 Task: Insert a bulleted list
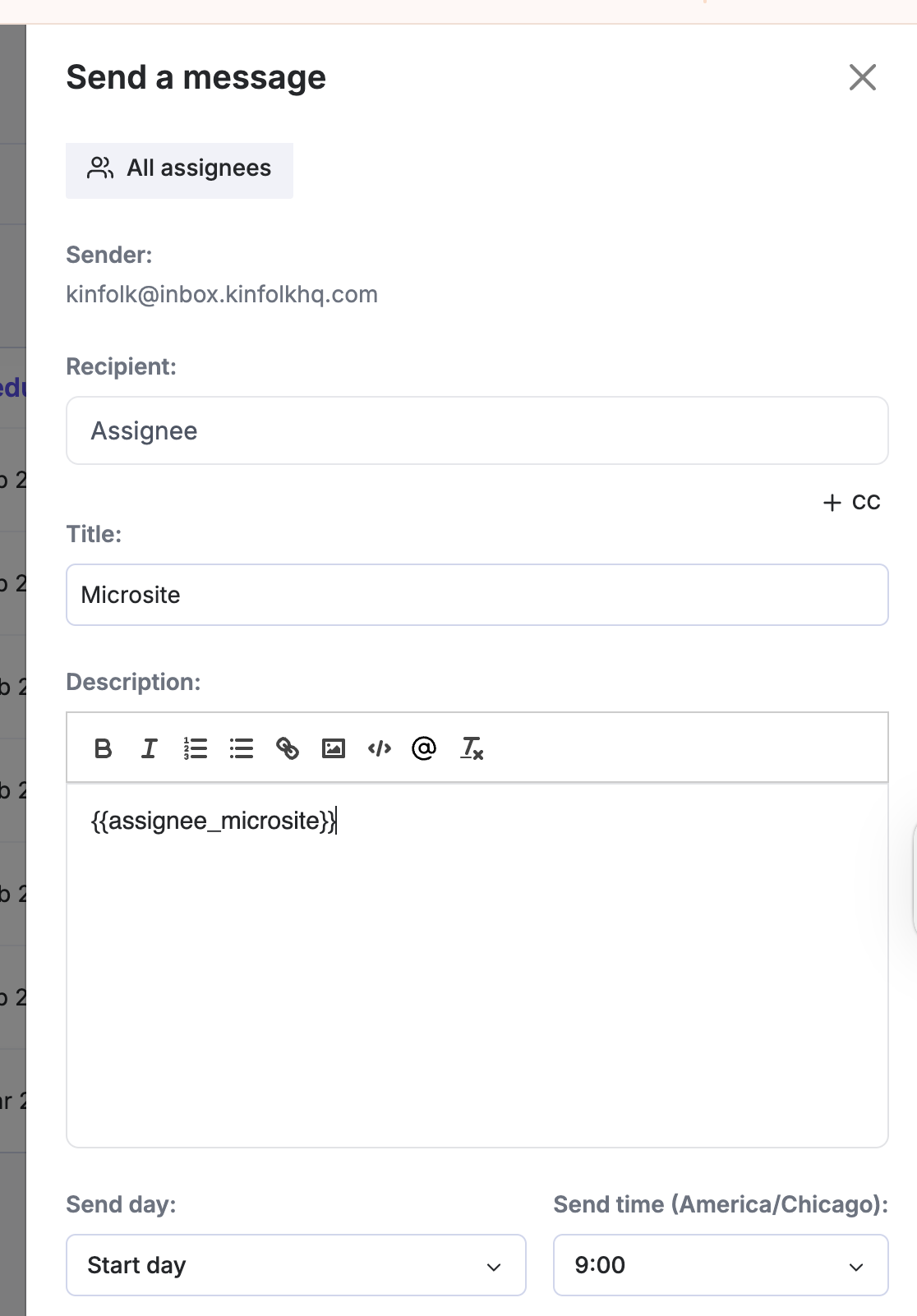pyautogui.click(x=242, y=748)
